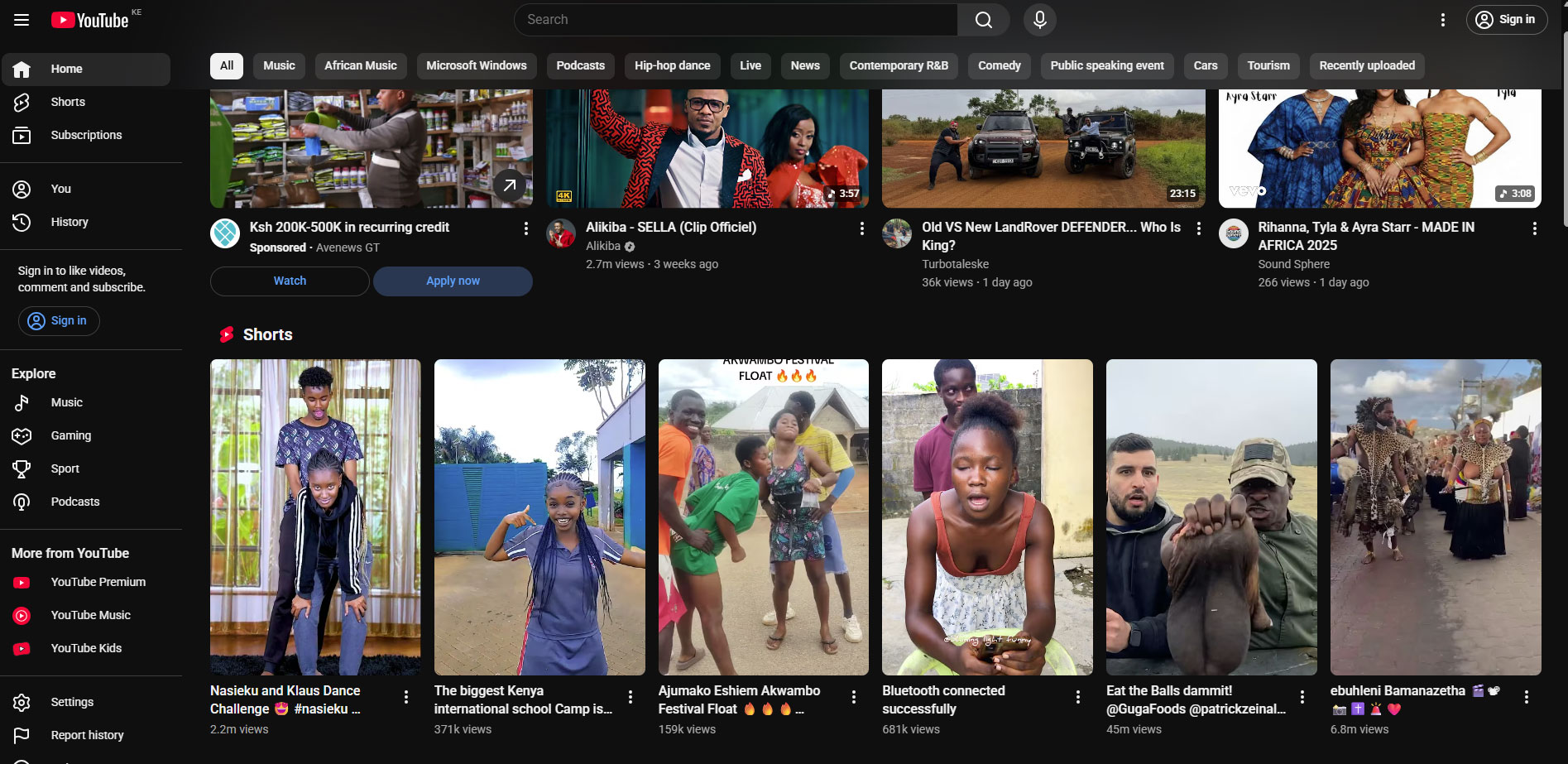Select the Podcasts filter chip
This screenshot has height=764, width=1568.
click(580, 65)
